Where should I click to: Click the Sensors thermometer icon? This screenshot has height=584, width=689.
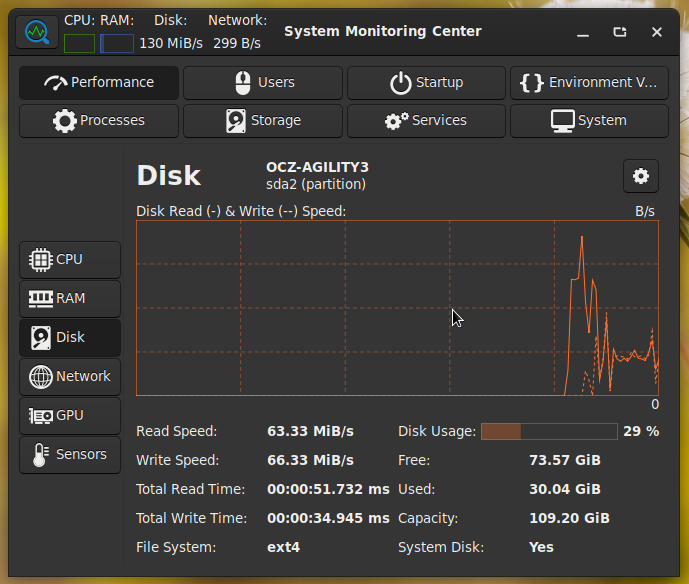(x=41, y=454)
